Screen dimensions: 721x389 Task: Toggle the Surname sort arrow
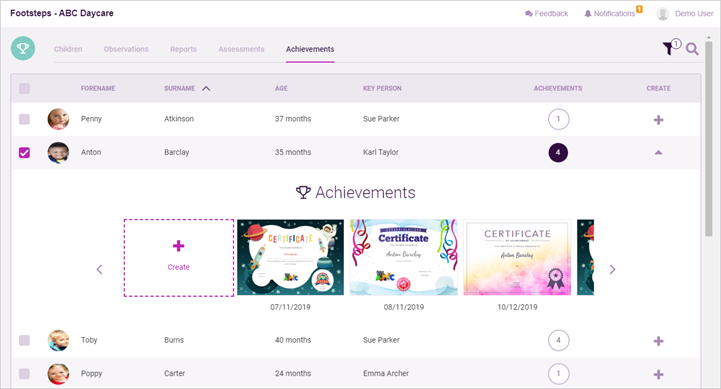[x=206, y=88]
